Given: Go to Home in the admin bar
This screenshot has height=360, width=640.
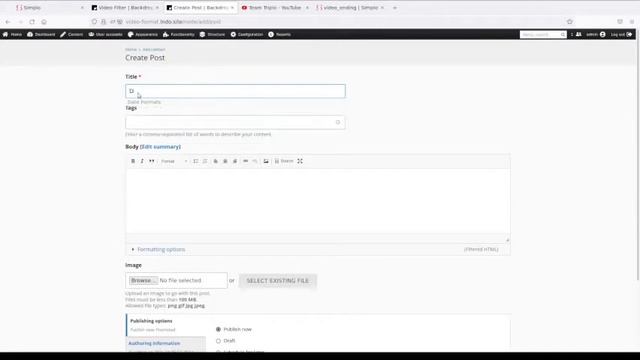Looking at the screenshot, I should (x=12, y=35).
